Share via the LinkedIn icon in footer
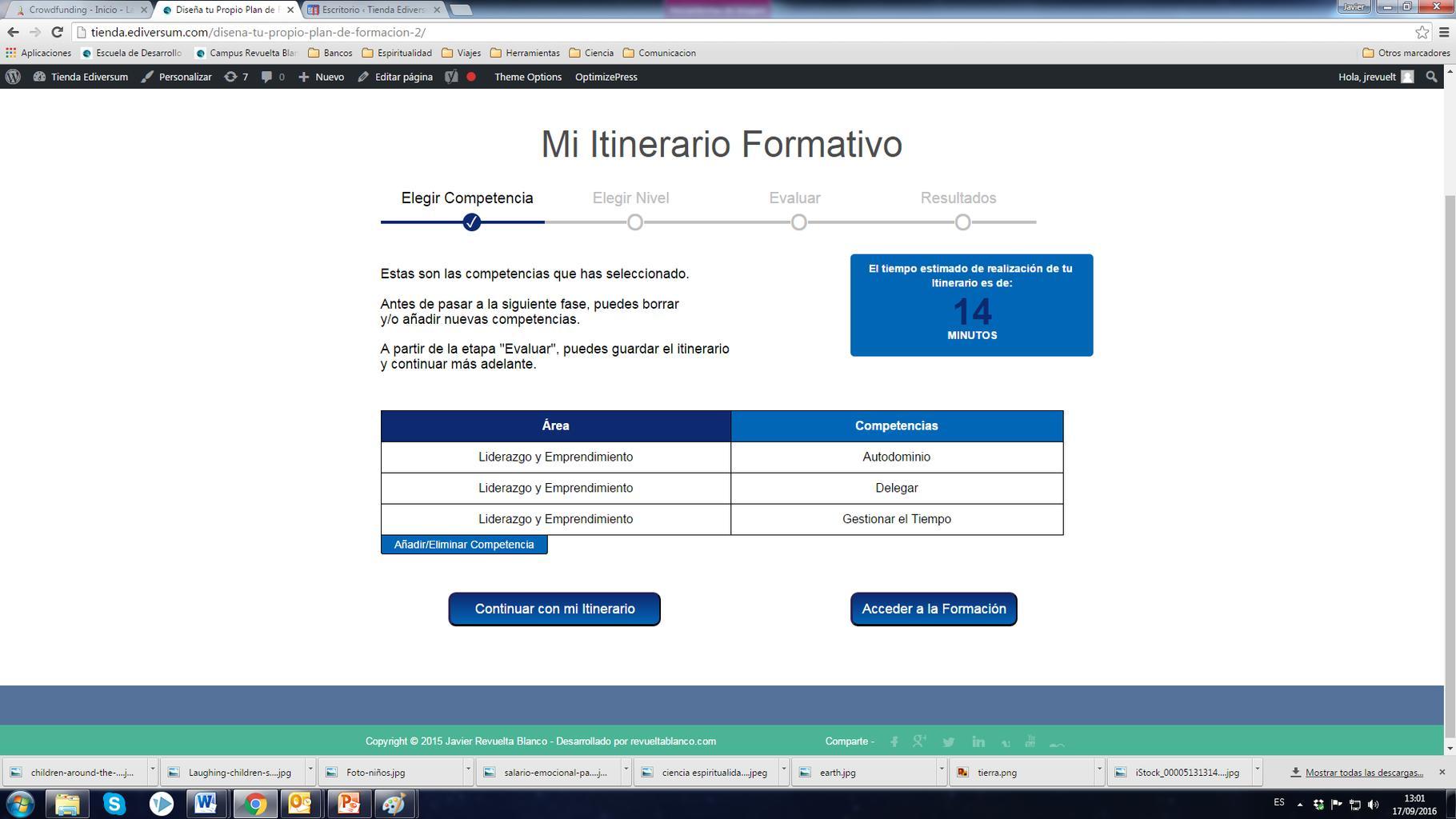Viewport: 1456px width, 819px height. (x=978, y=741)
